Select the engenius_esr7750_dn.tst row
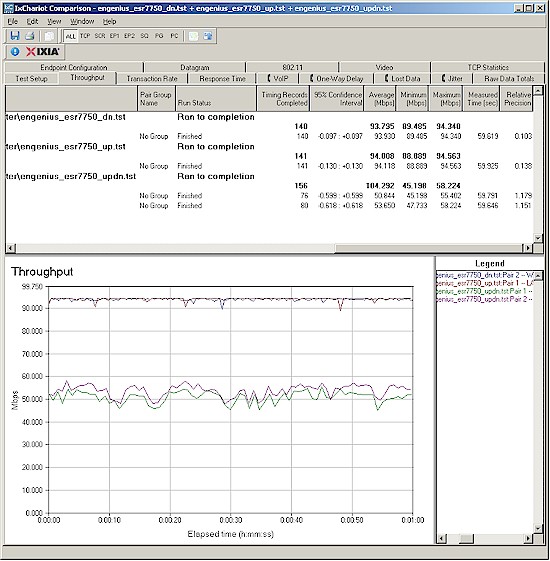The image size is (550, 561). [x=269, y=117]
